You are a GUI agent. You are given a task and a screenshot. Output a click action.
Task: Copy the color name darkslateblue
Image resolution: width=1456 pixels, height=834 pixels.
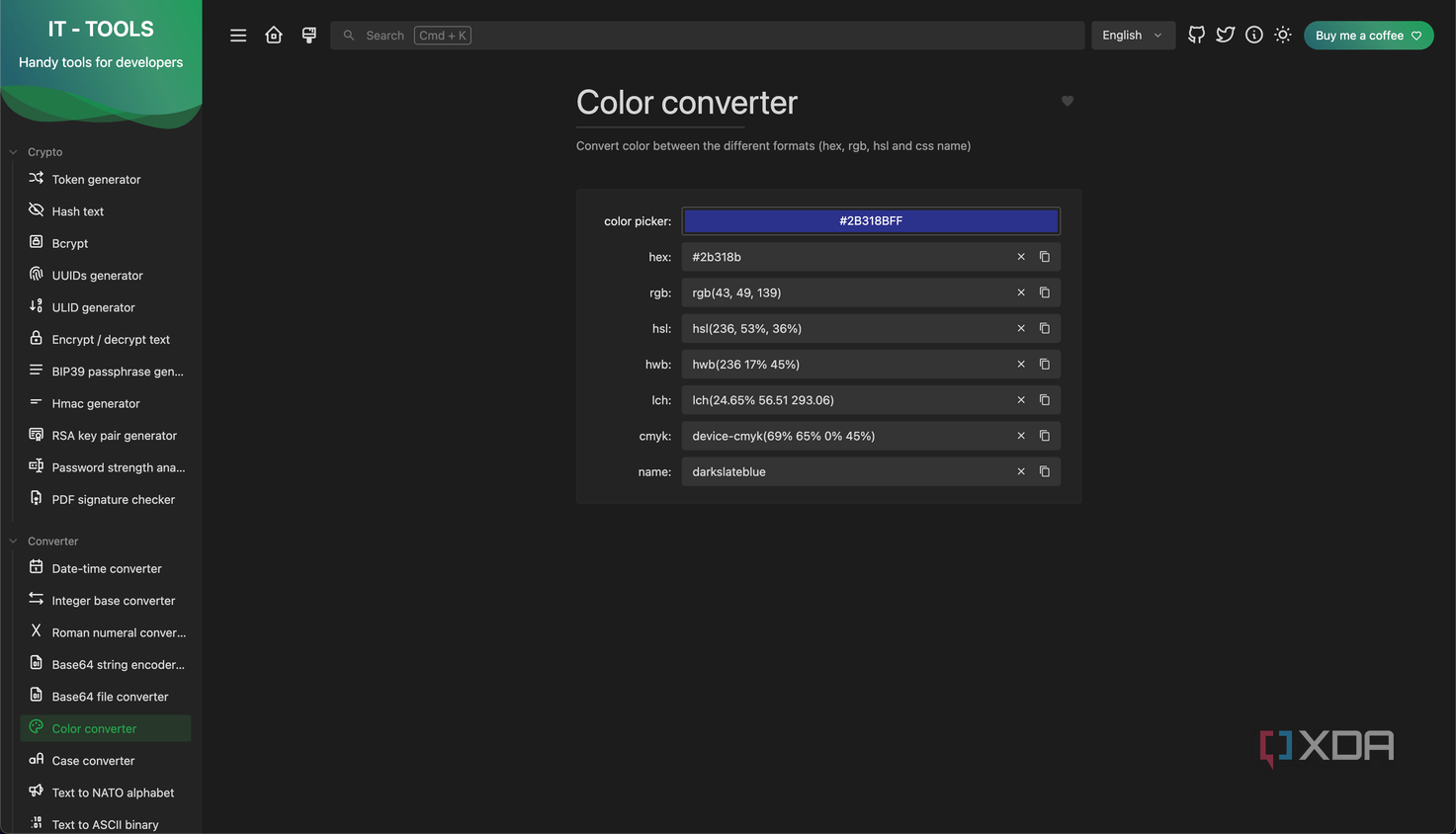point(1045,472)
